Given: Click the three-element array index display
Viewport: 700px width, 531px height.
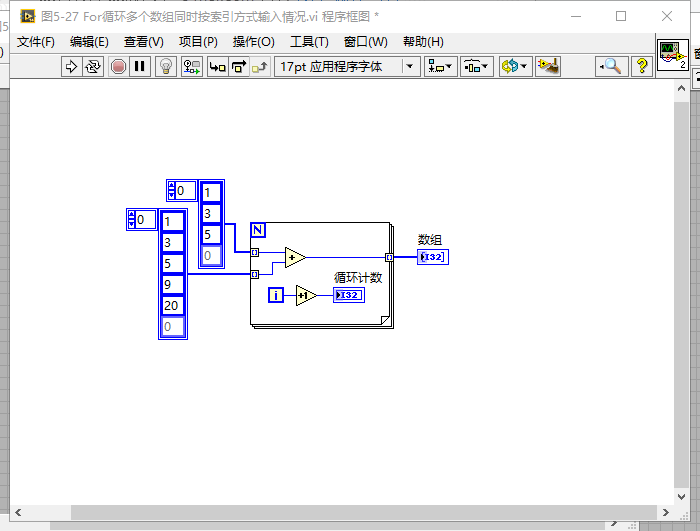Looking at the screenshot, I should point(182,191).
